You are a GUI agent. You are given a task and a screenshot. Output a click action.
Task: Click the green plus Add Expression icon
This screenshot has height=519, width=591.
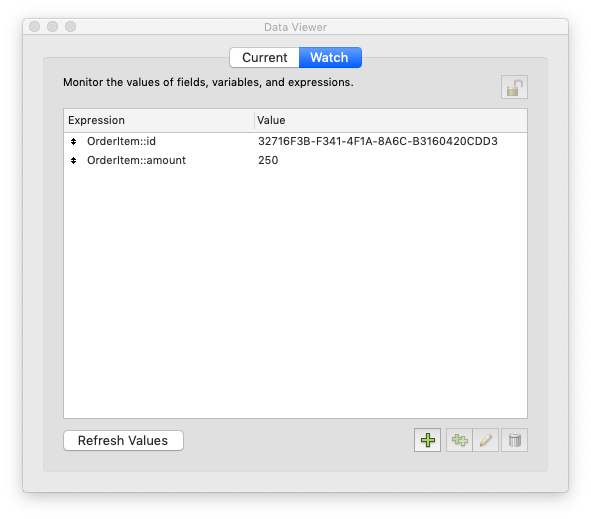coord(427,440)
